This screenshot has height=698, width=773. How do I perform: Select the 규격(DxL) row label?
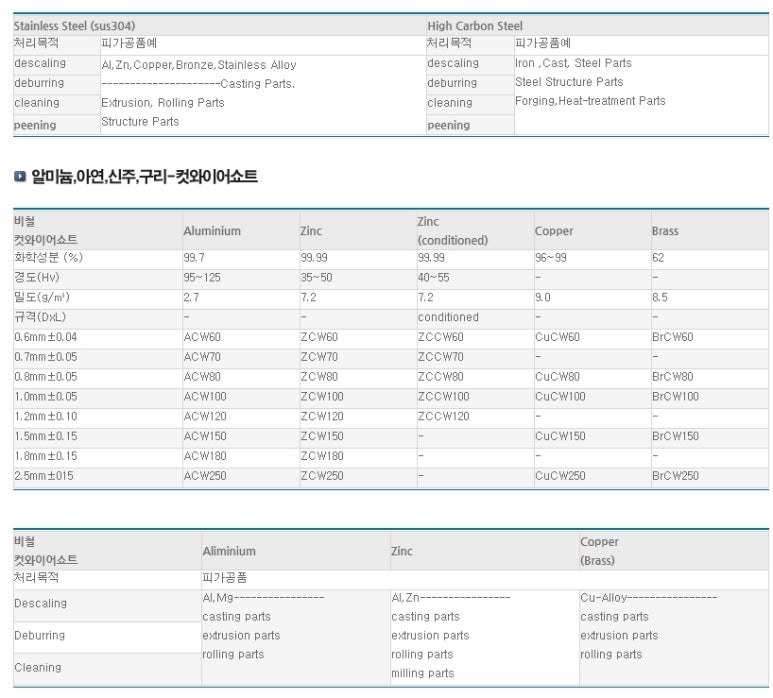tap(40, 317)
